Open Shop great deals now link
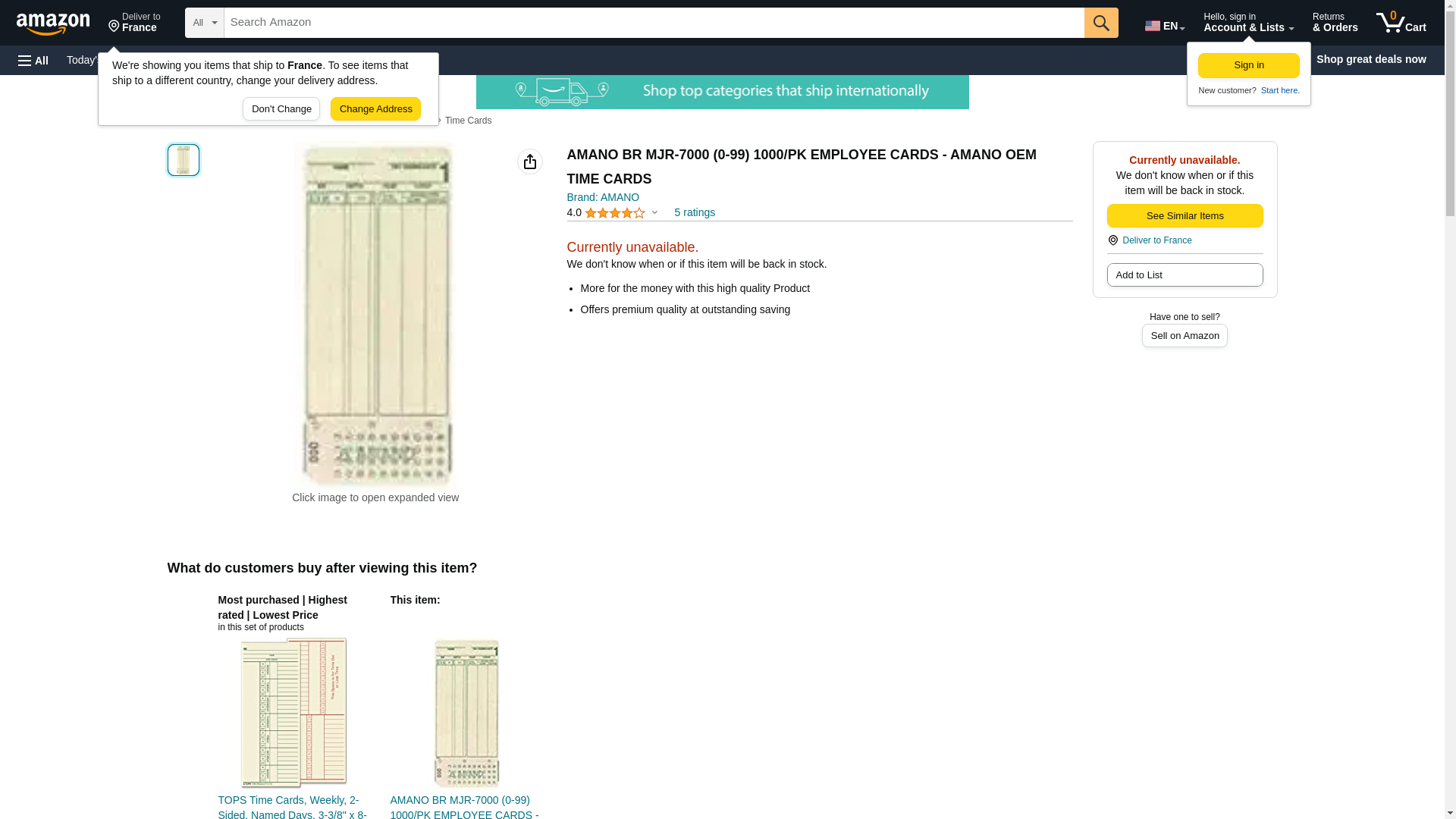Screen dimensions: 1456x819 [1370, 59]
